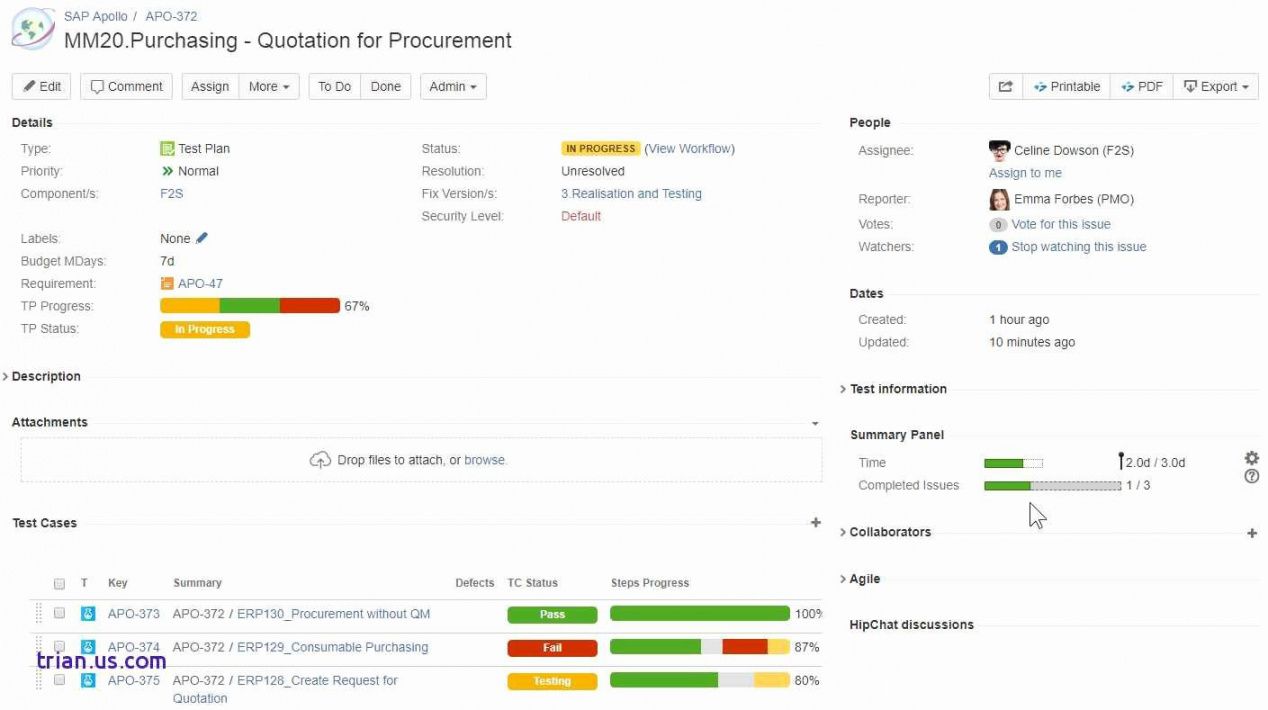Click the upload cloud icon in attachments
This screenshot has width=1268, height=710.
click(x=320, y=460)
